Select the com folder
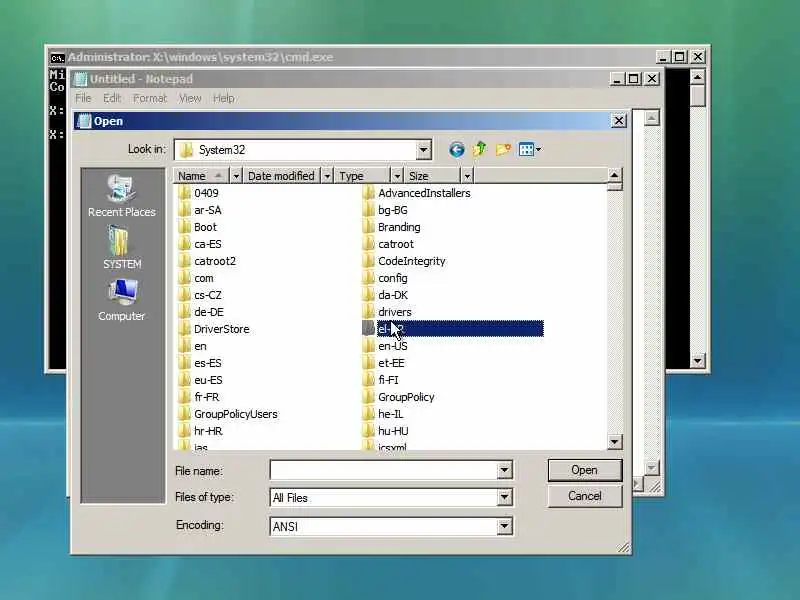 [196, 278]
